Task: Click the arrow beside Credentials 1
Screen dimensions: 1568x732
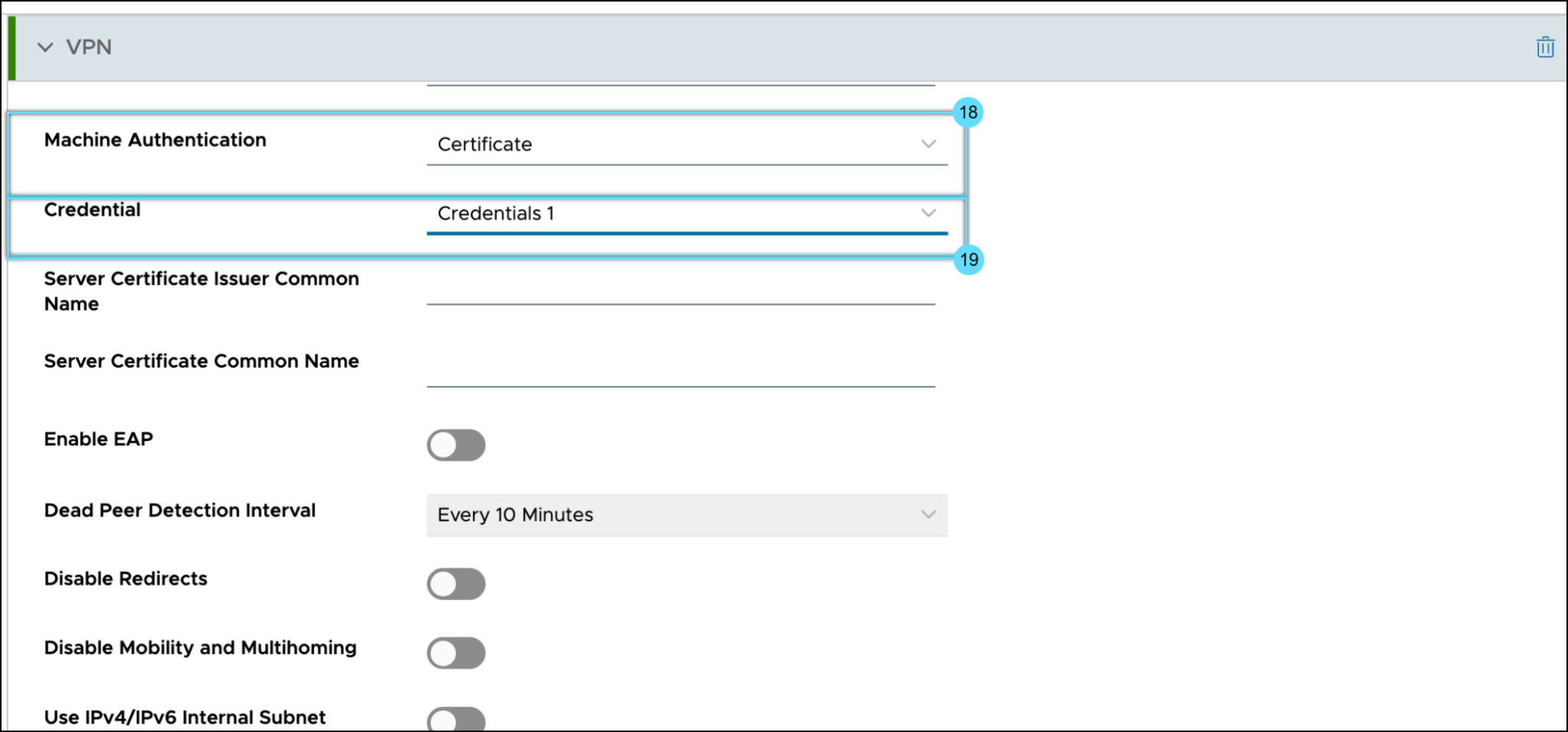Action: click(x=928, y=213)
